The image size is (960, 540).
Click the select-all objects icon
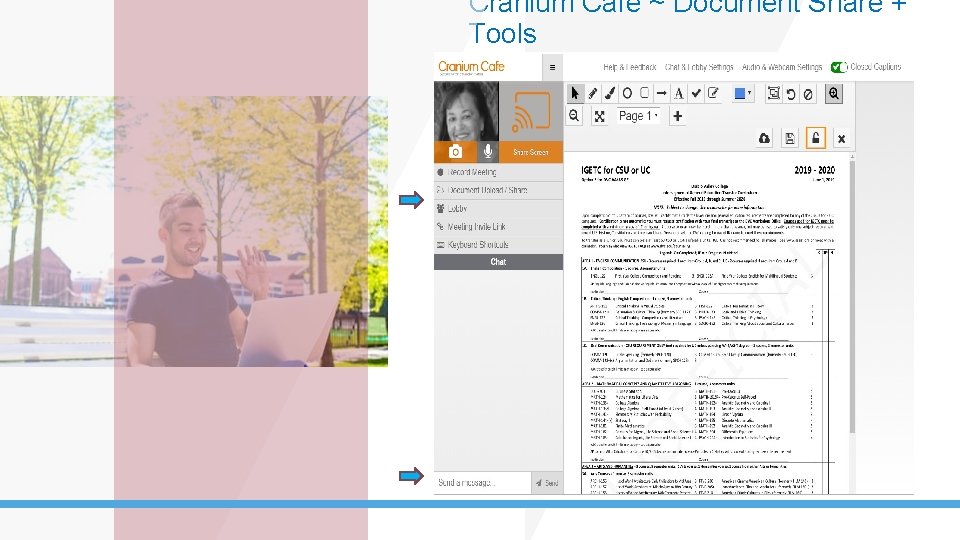[x=773, y=94]
